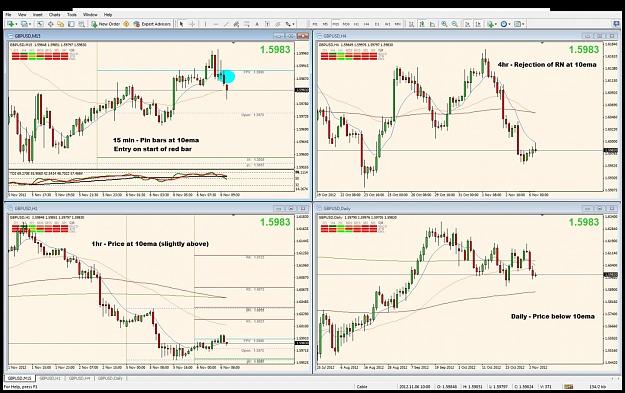Select the Fibonacci Retracement tool
625x393 pixels.
(x=247, y=24)
